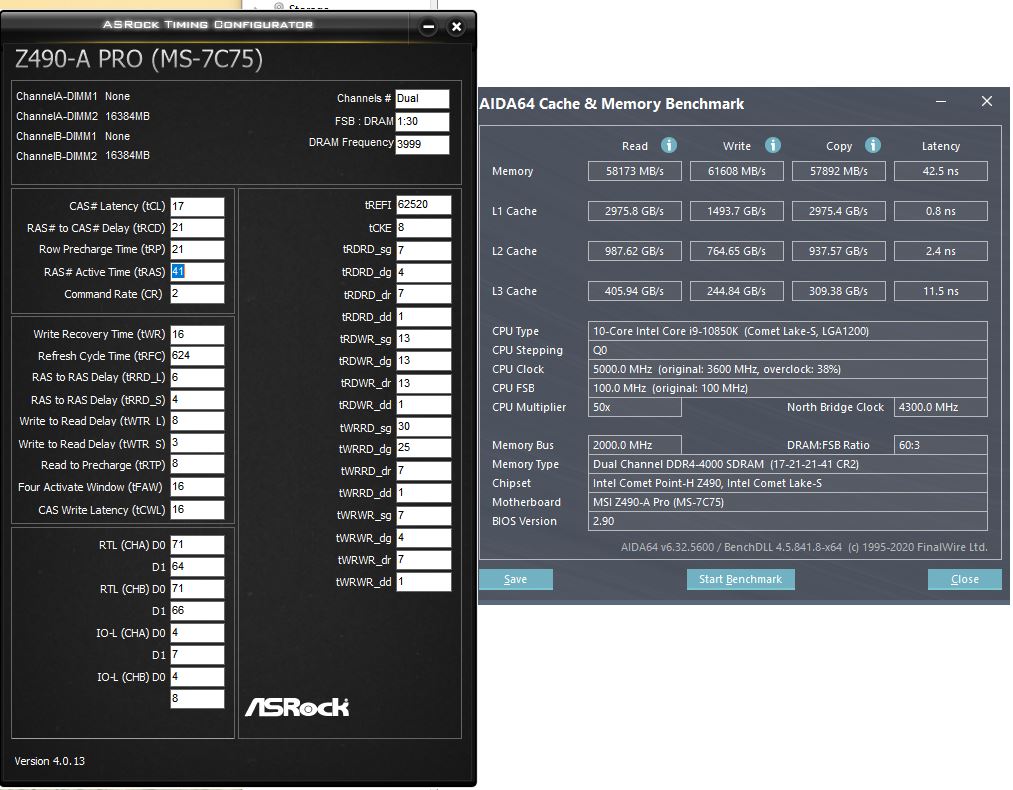Click the Channels # field showing Dual

pyautogui.click(x=422, y=99)
